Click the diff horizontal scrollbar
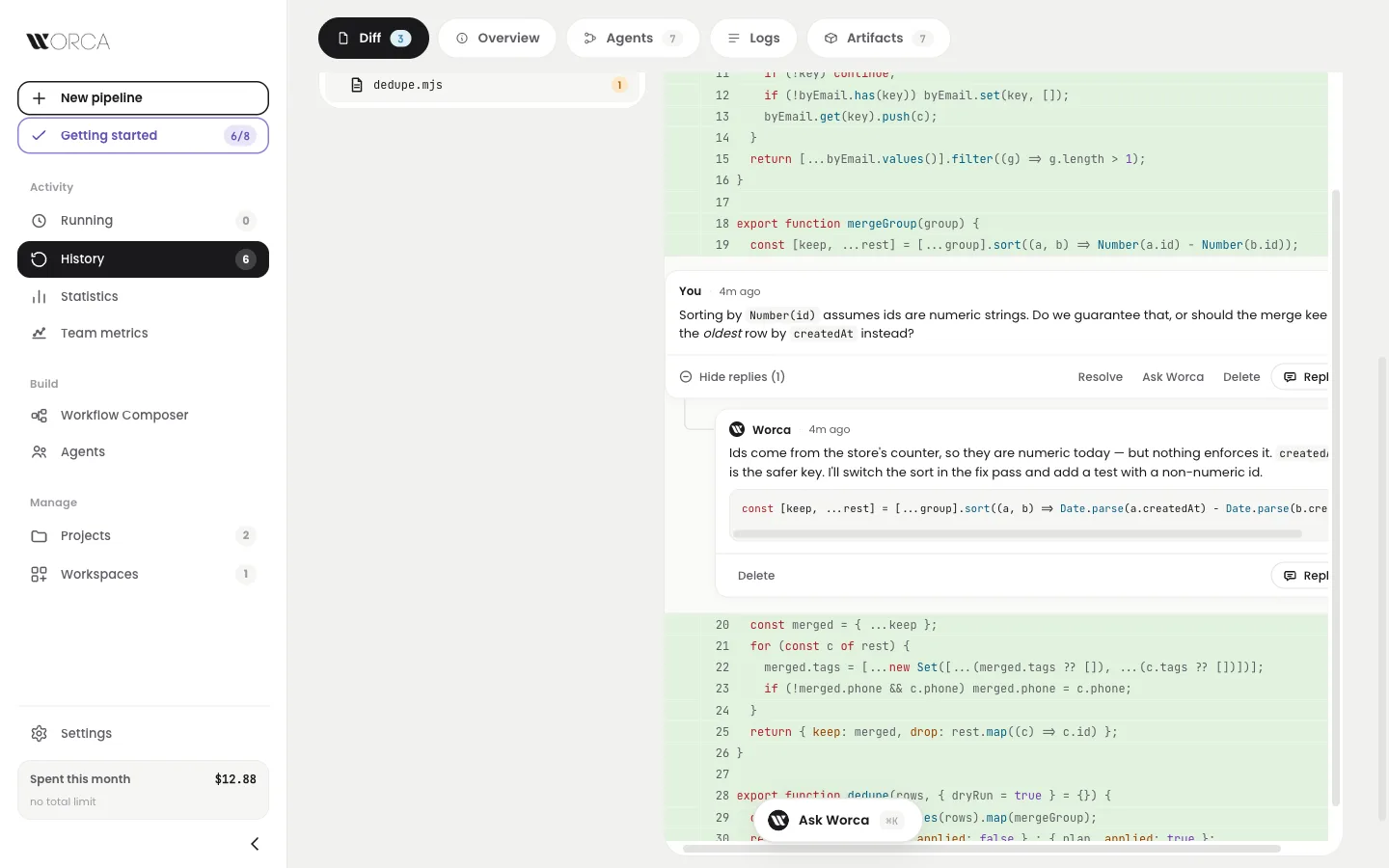1389x868 pixels. point(982,850)
